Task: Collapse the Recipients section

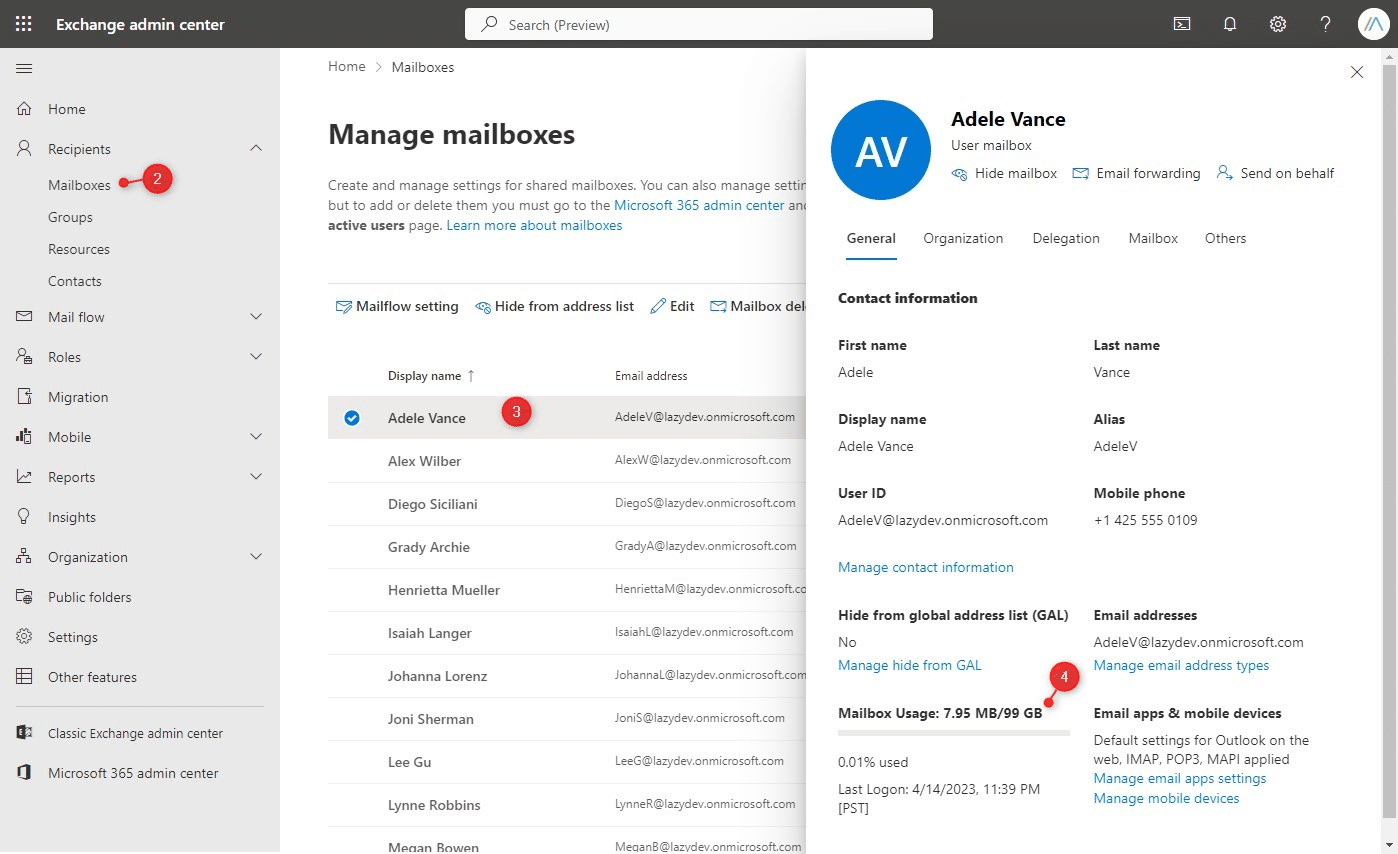Action: 256,148
